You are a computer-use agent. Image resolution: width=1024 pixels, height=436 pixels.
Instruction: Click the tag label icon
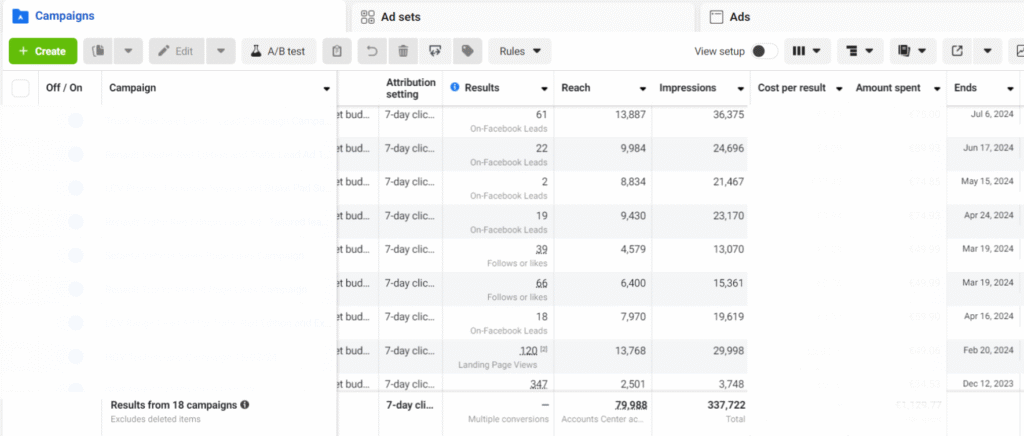click(x=468, y=51)
